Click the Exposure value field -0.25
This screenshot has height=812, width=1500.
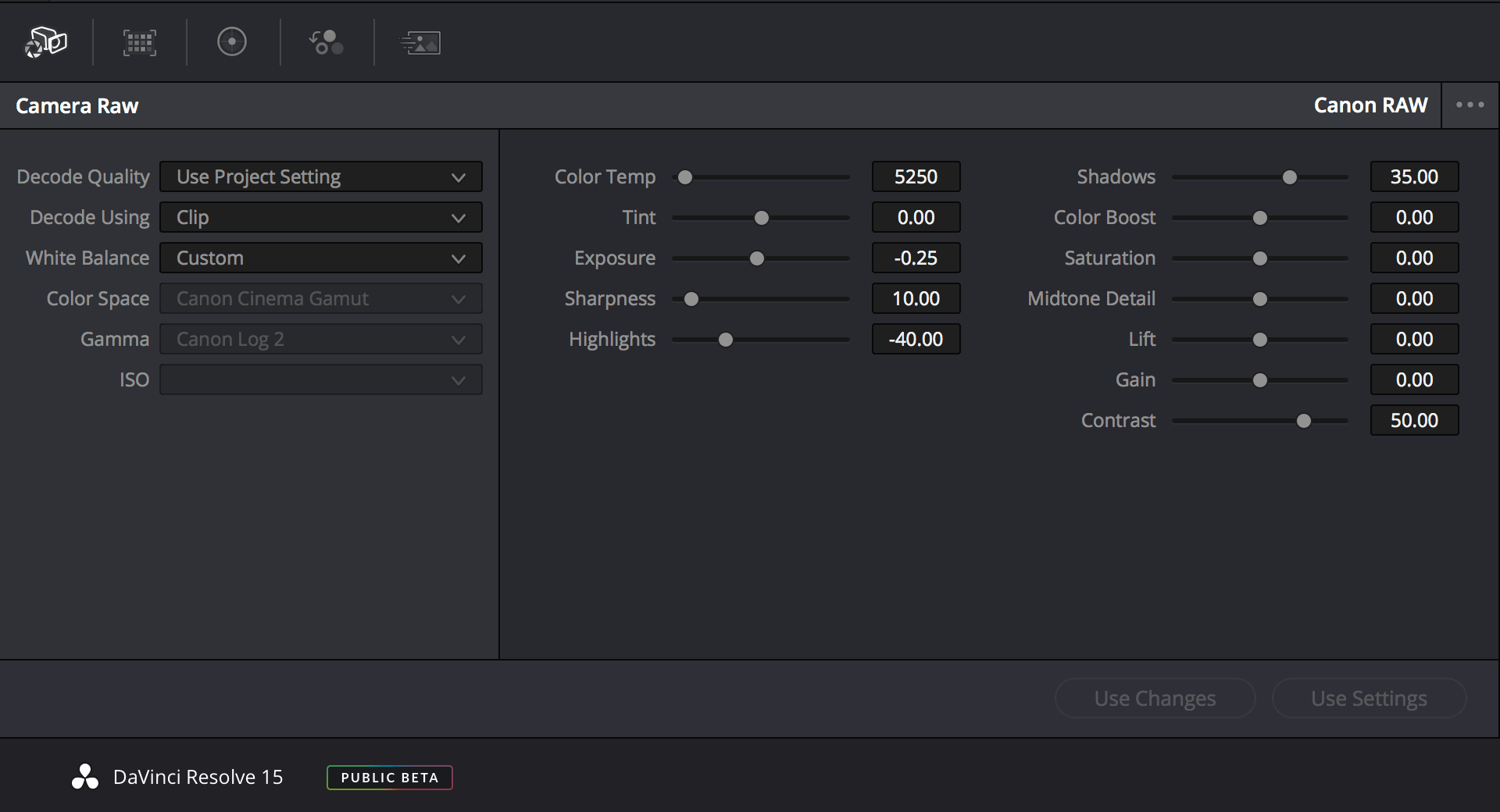(916, 258)
